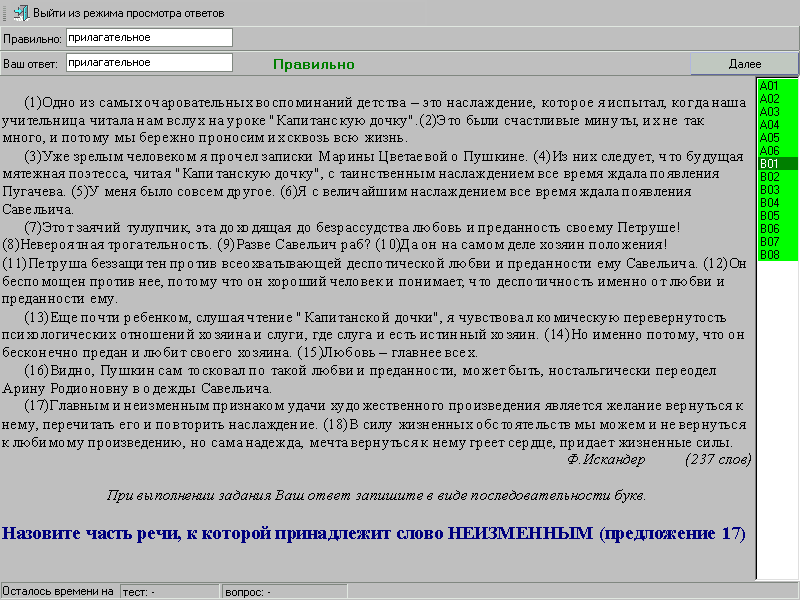Click the 'Правильно:' field label
The height and width of the screenshot is (600, 800).
(32, 39)
